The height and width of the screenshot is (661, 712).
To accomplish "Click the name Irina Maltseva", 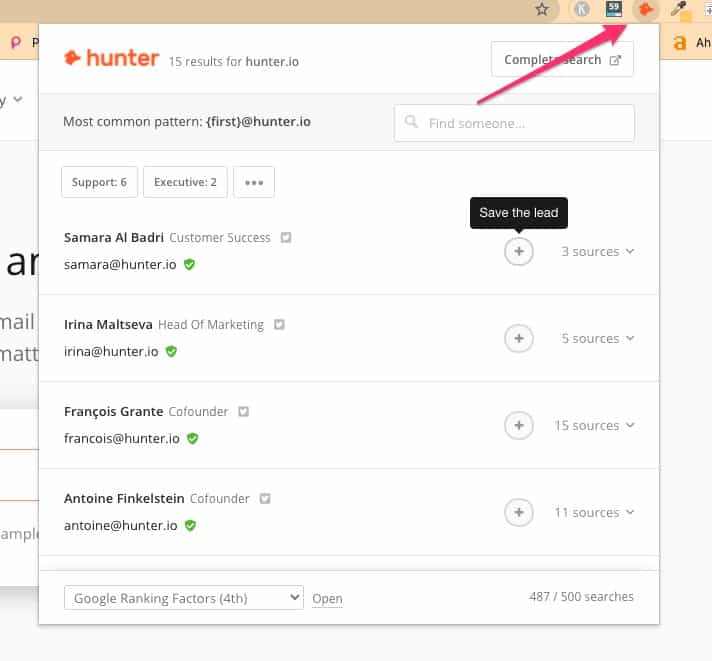I will tap(108, 325).
